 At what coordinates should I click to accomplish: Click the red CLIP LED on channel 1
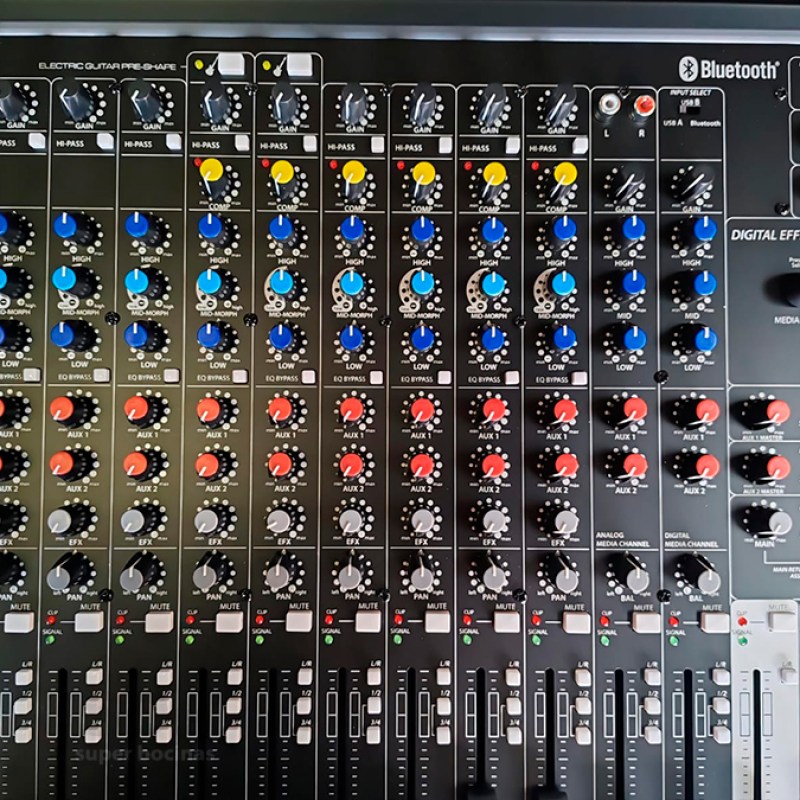pyautogui.click(x=51, y=620)
